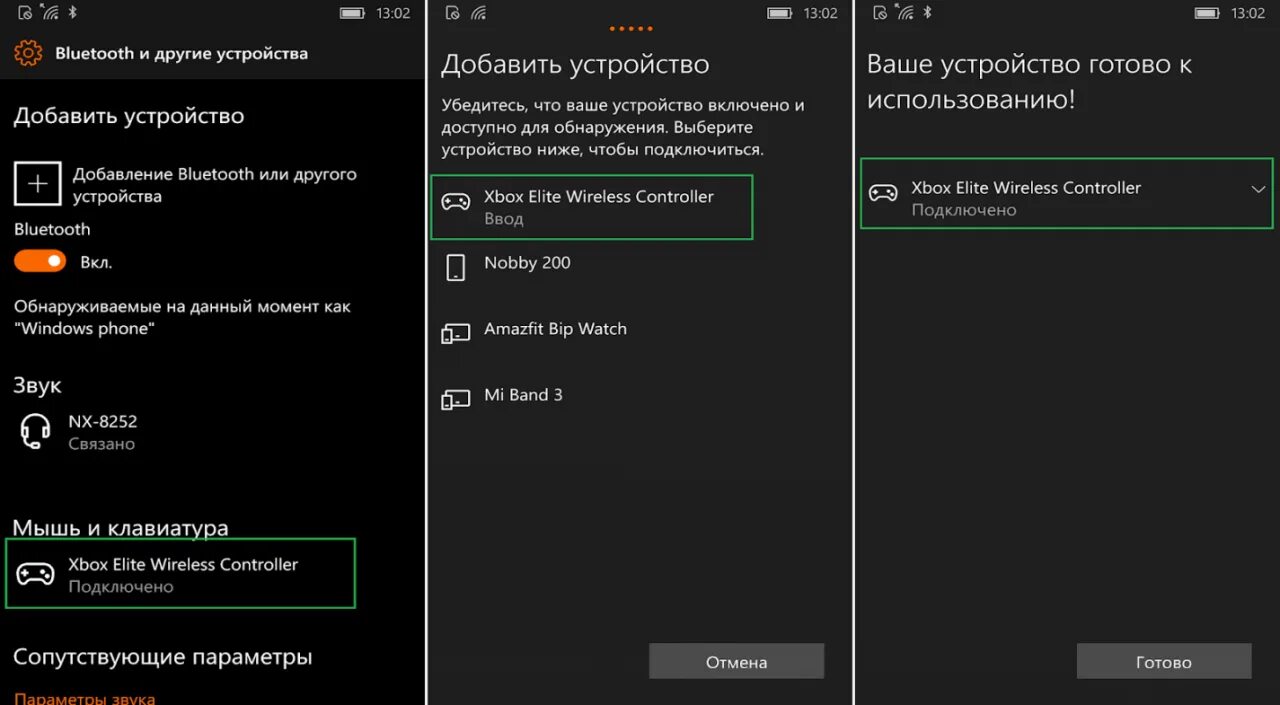Tap the Wi-Fi status icon in left phone

(50, 13)
